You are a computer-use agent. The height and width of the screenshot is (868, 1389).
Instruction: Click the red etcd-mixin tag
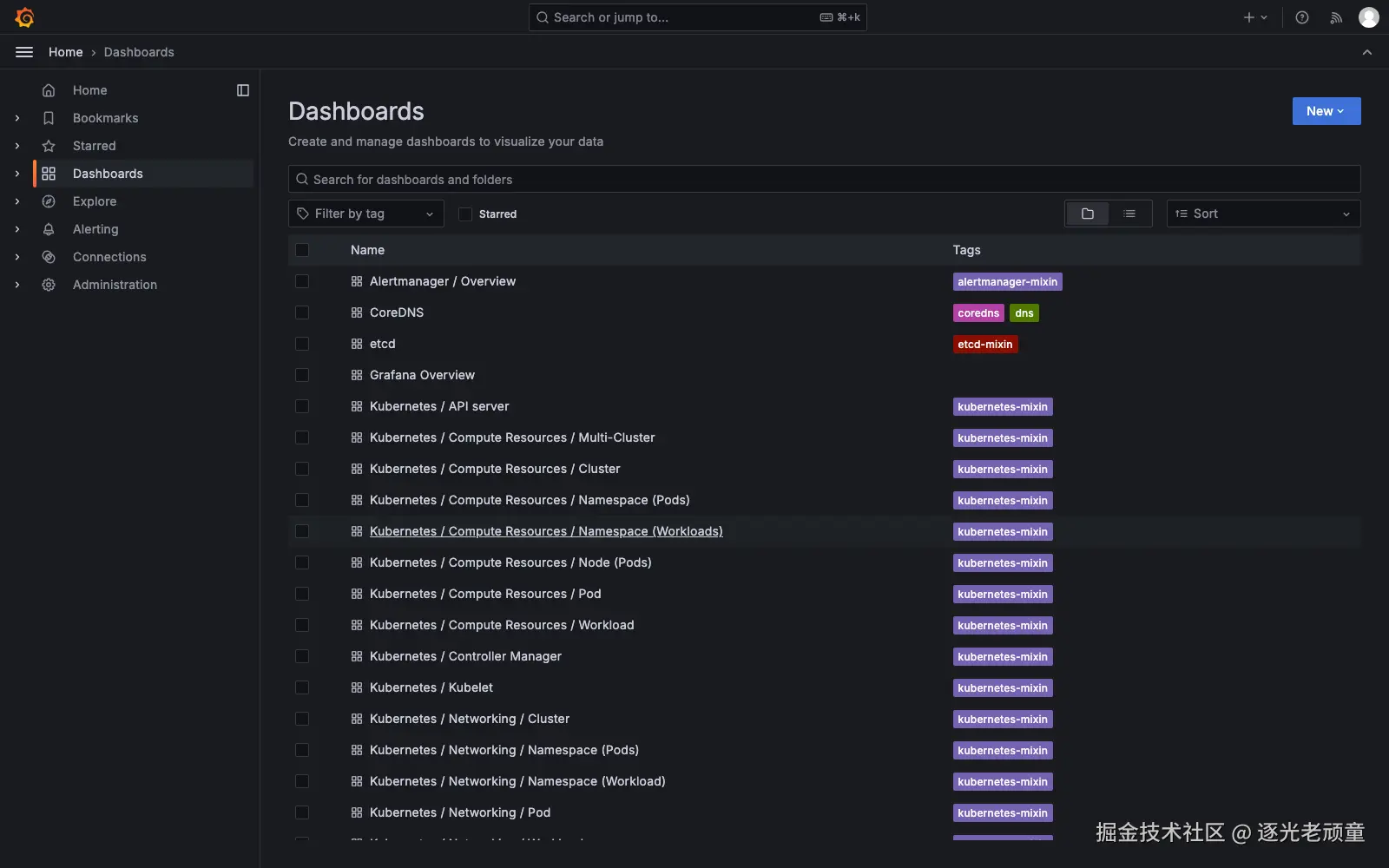point(985,345)
